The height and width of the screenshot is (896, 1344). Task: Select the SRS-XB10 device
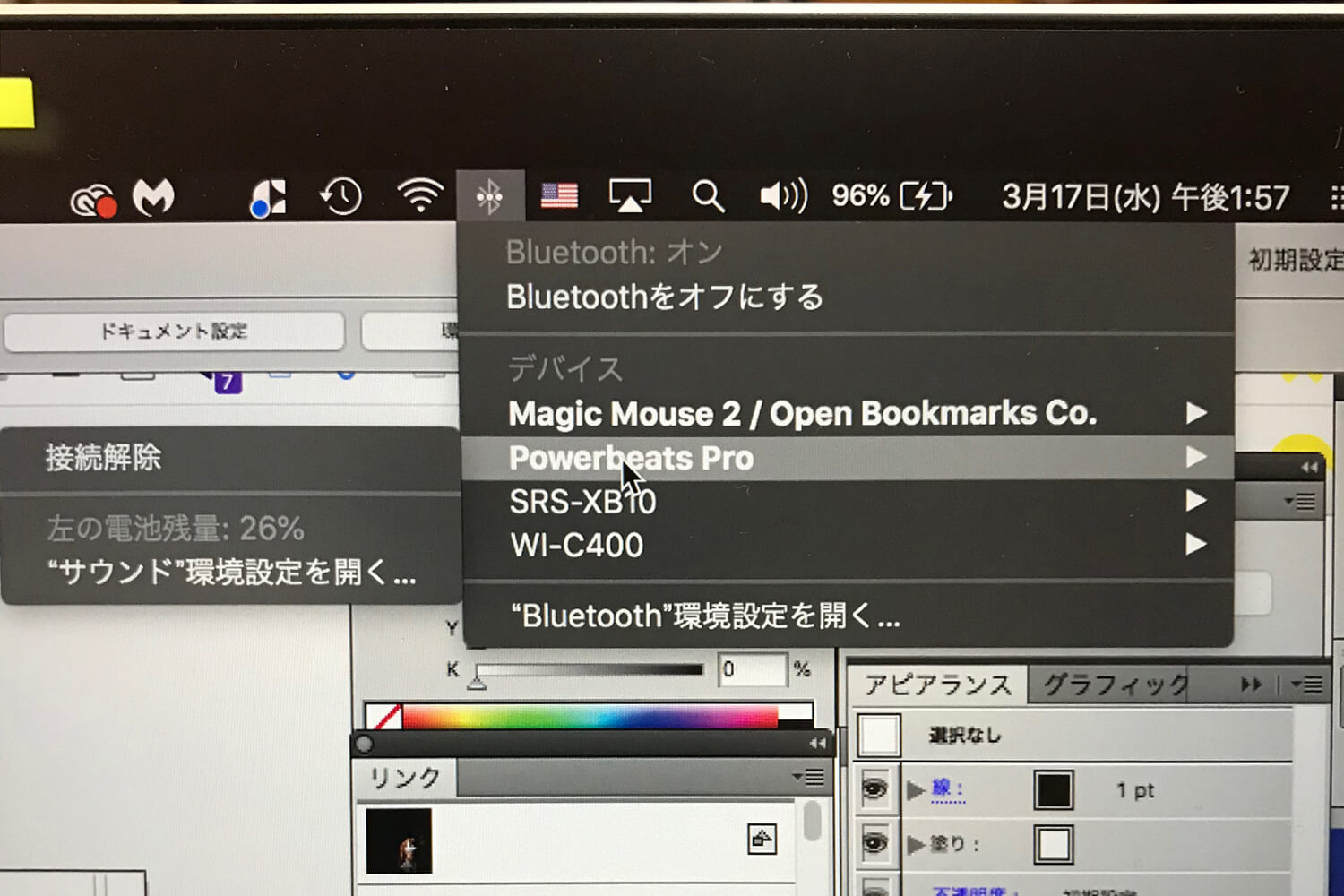[x=847, y=501]
